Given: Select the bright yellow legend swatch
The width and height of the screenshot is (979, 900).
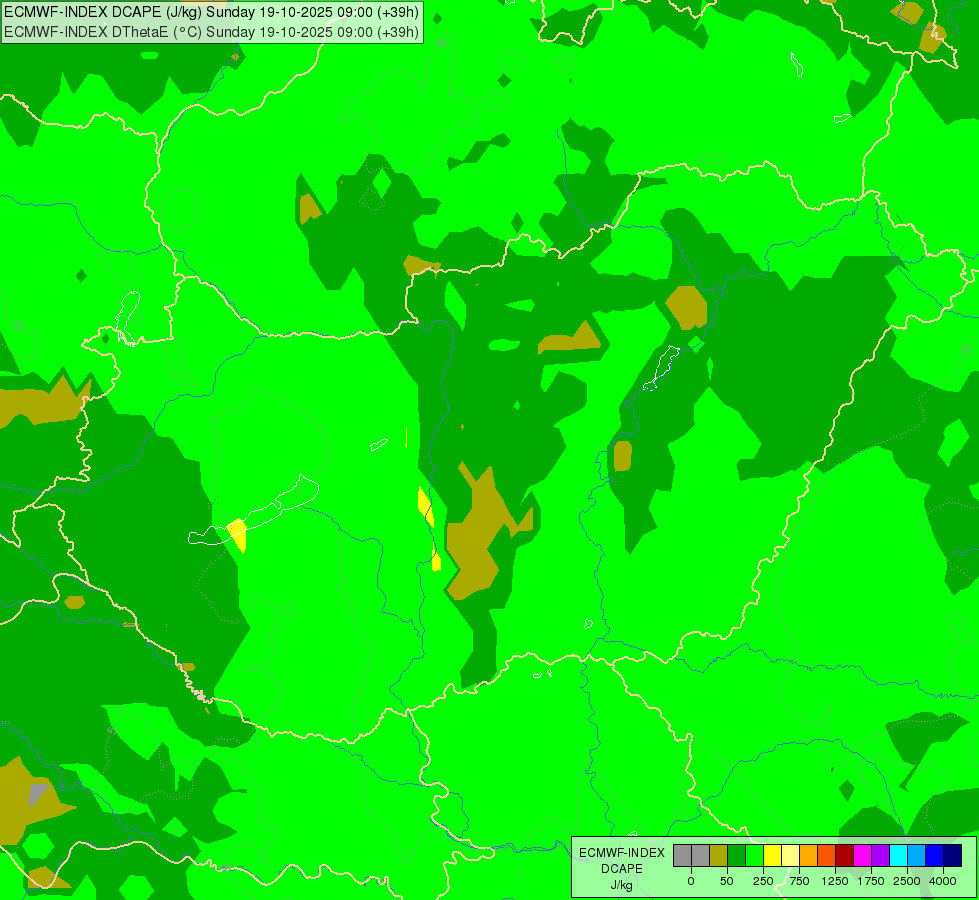Looking at the screenshot, I should 773,856.
